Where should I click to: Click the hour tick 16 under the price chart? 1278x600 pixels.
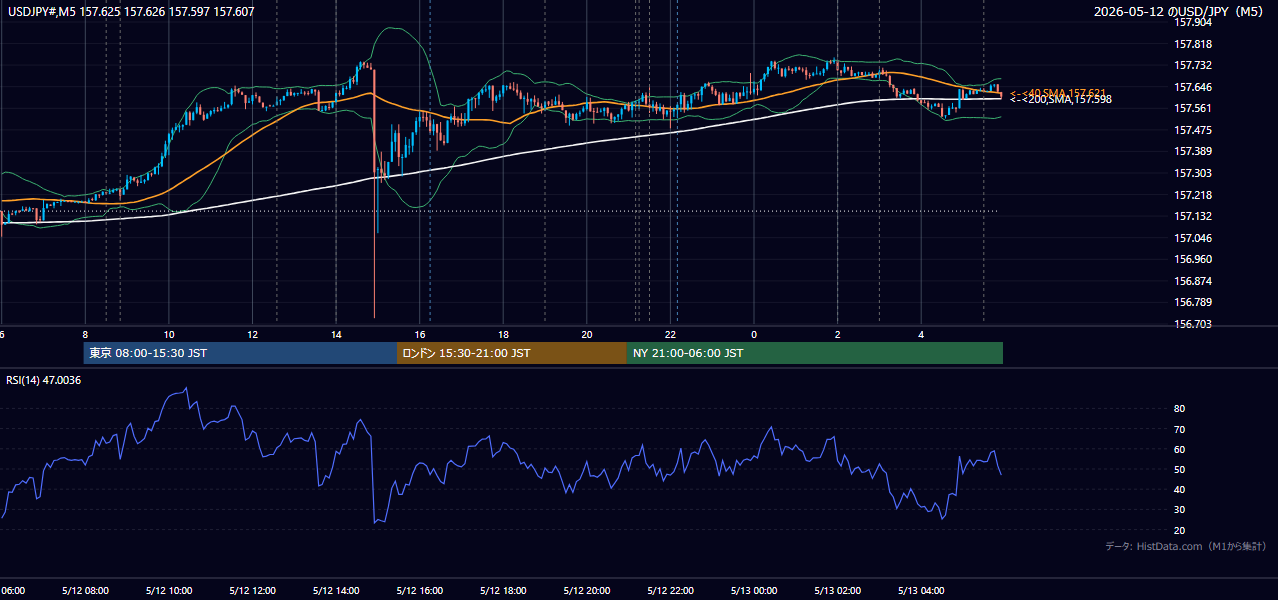(x=420, y=335)
